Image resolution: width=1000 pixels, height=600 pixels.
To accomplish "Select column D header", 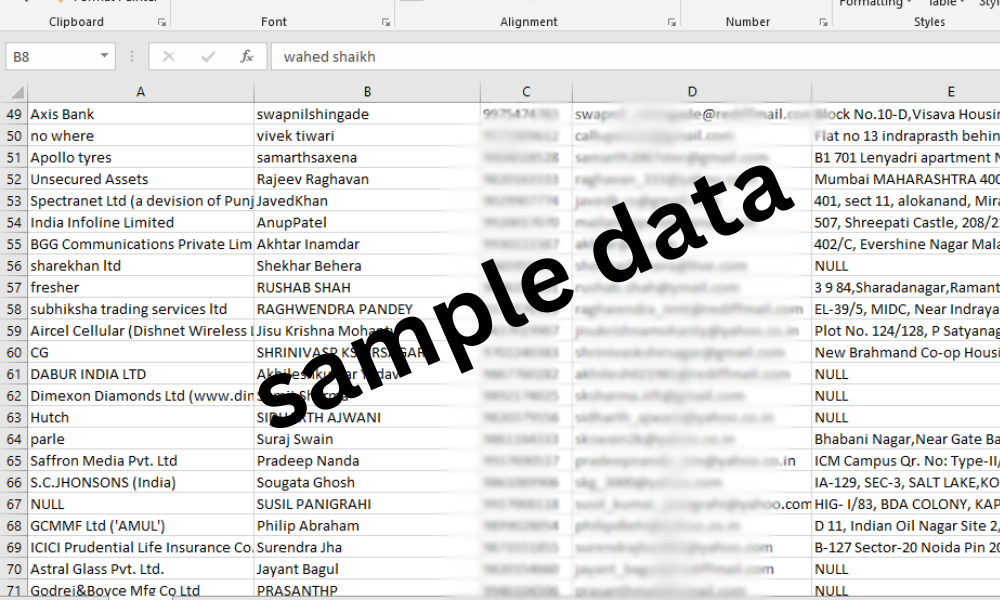I will (x=692, y=92).
